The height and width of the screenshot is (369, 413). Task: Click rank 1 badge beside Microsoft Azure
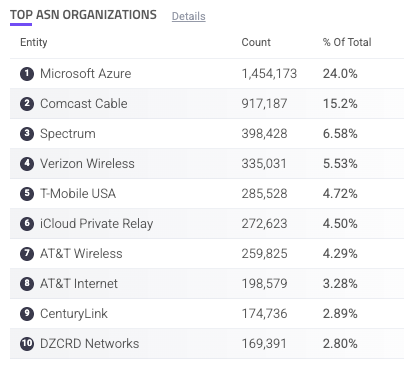coord(27,74)
